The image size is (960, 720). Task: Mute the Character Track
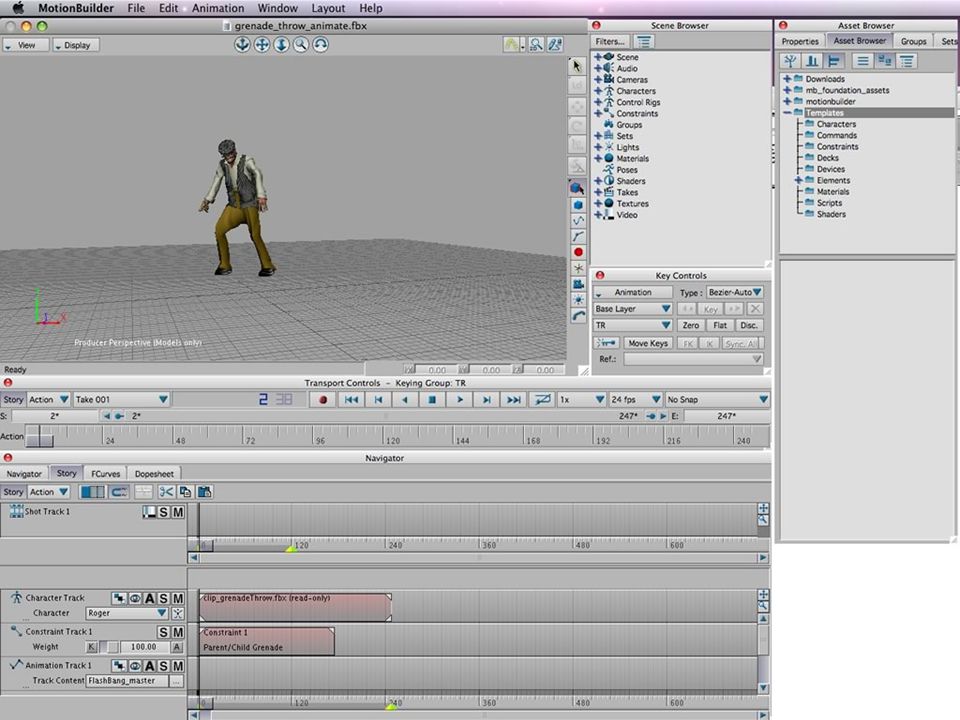[178, 598]
